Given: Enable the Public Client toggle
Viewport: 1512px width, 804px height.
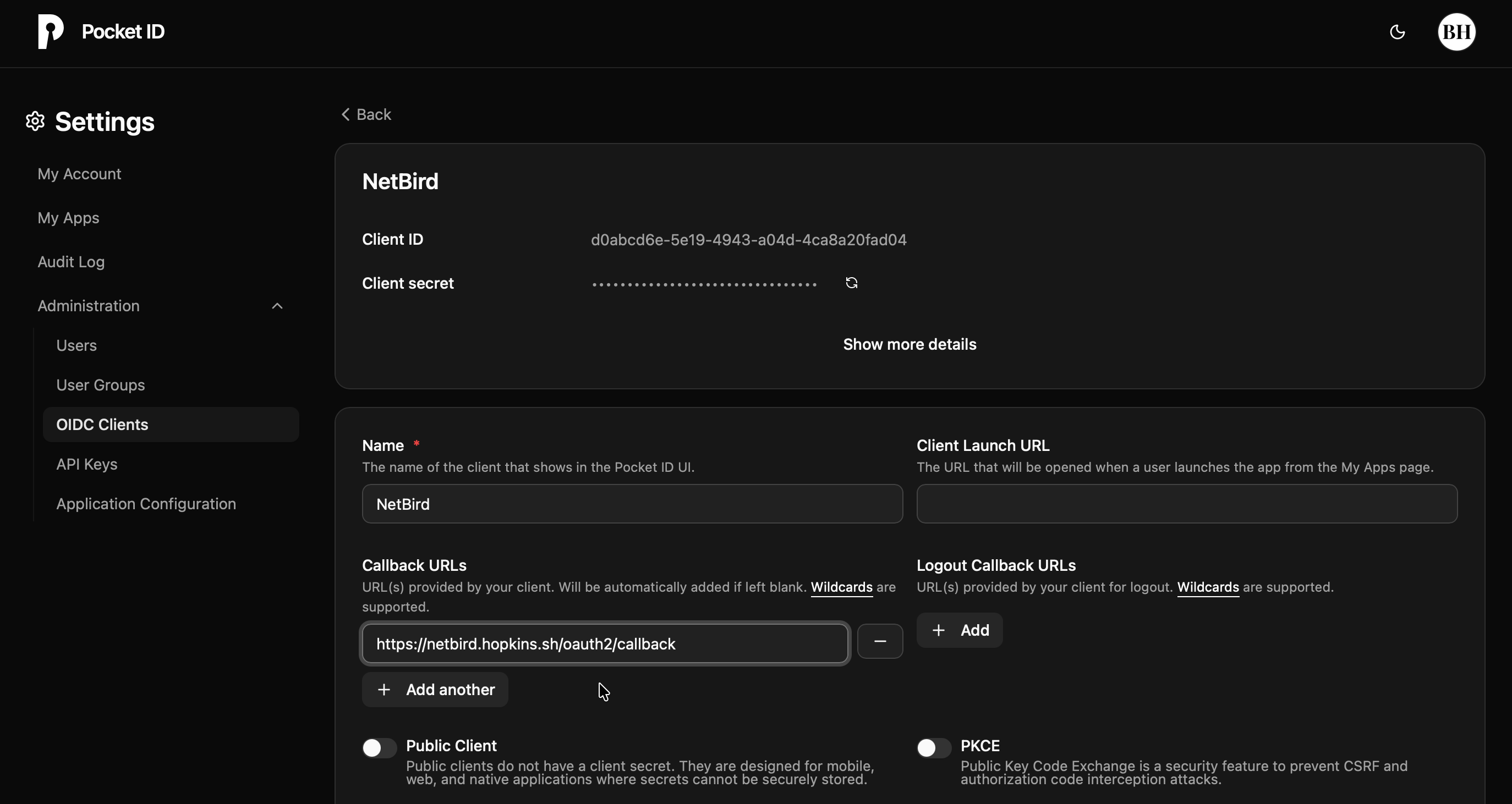Looking at the screenshot, I should (x=378, y=748).
